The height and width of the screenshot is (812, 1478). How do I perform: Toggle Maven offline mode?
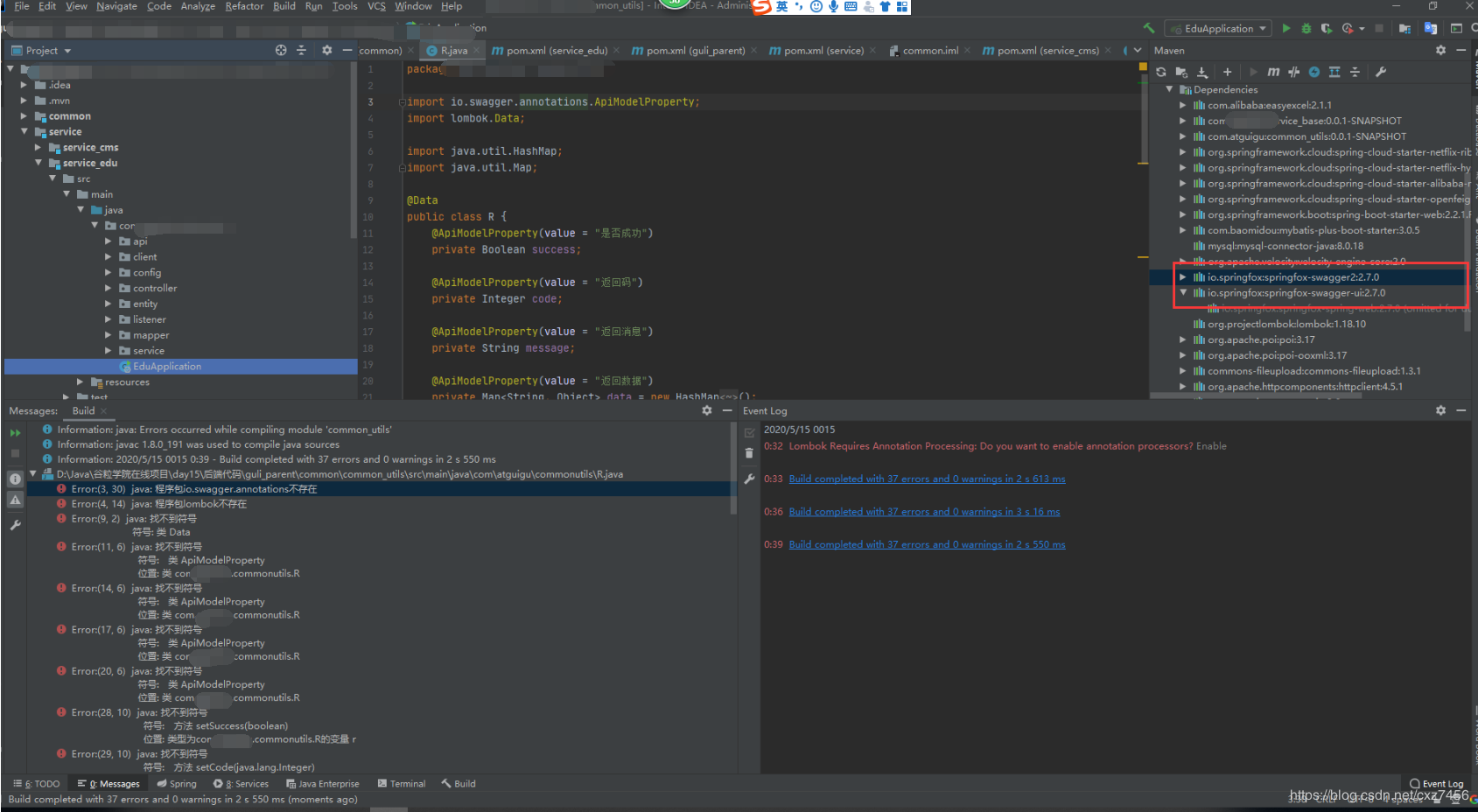(1293, 72)
